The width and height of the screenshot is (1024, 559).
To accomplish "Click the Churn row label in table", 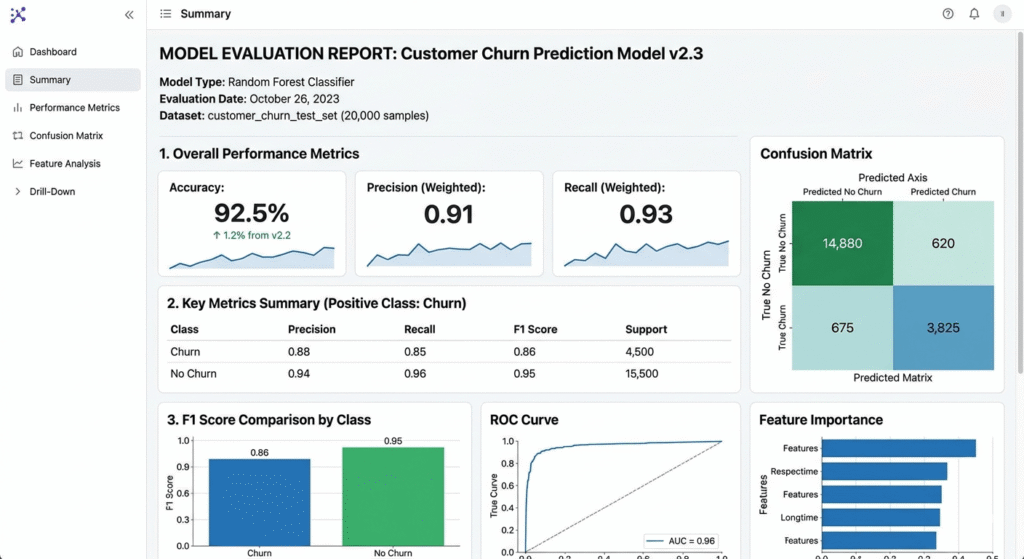I will coord(185,351).
